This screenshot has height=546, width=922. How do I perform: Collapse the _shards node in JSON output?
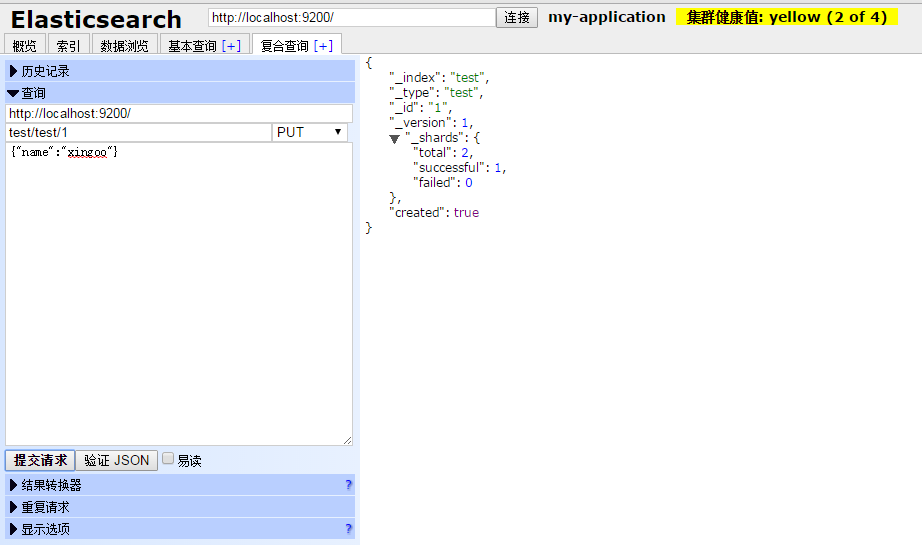[x=395, y=138]
